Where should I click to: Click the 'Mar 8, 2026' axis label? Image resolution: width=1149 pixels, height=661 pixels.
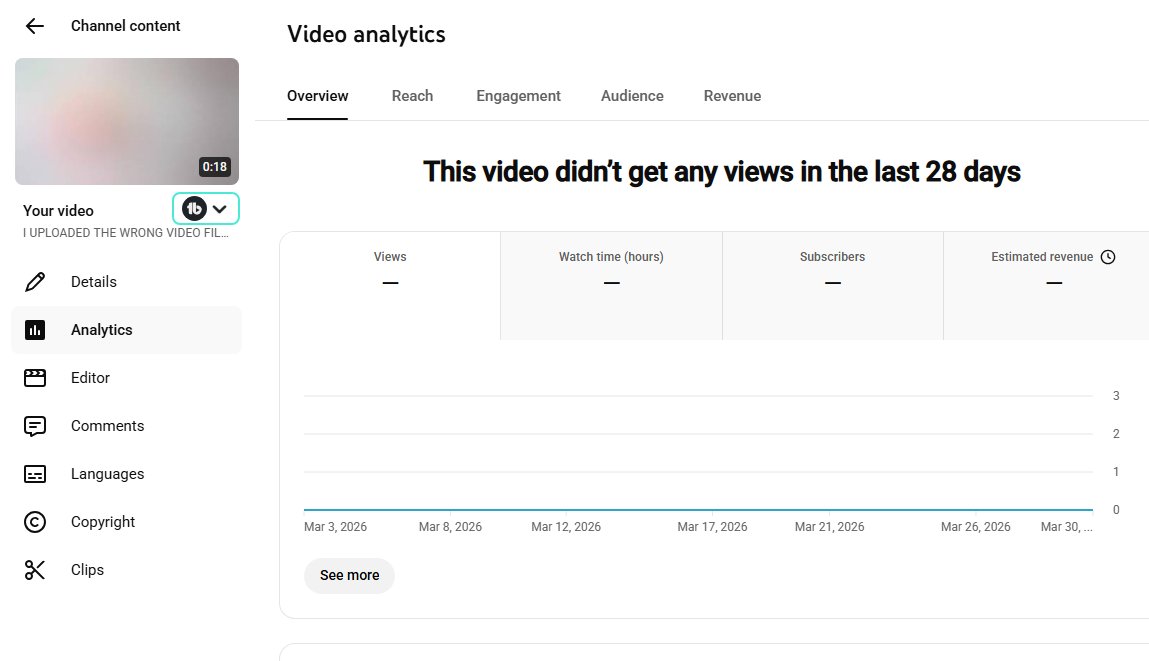[450, 527]
